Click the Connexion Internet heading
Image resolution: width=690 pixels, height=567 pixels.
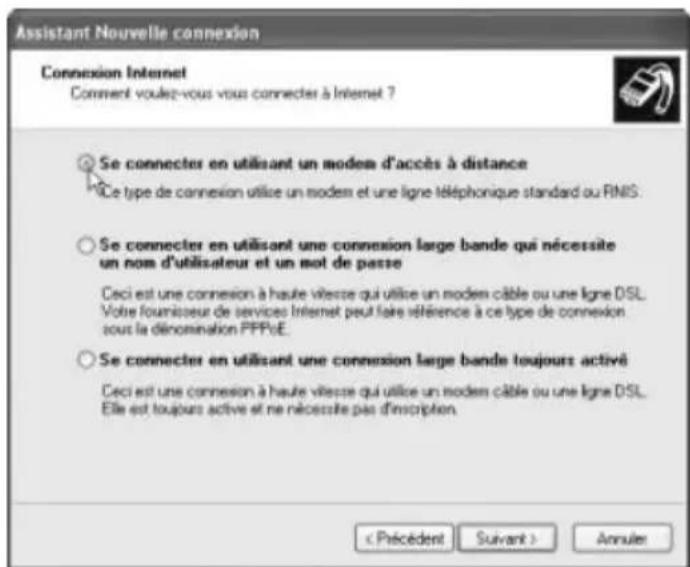coord(114,72)
